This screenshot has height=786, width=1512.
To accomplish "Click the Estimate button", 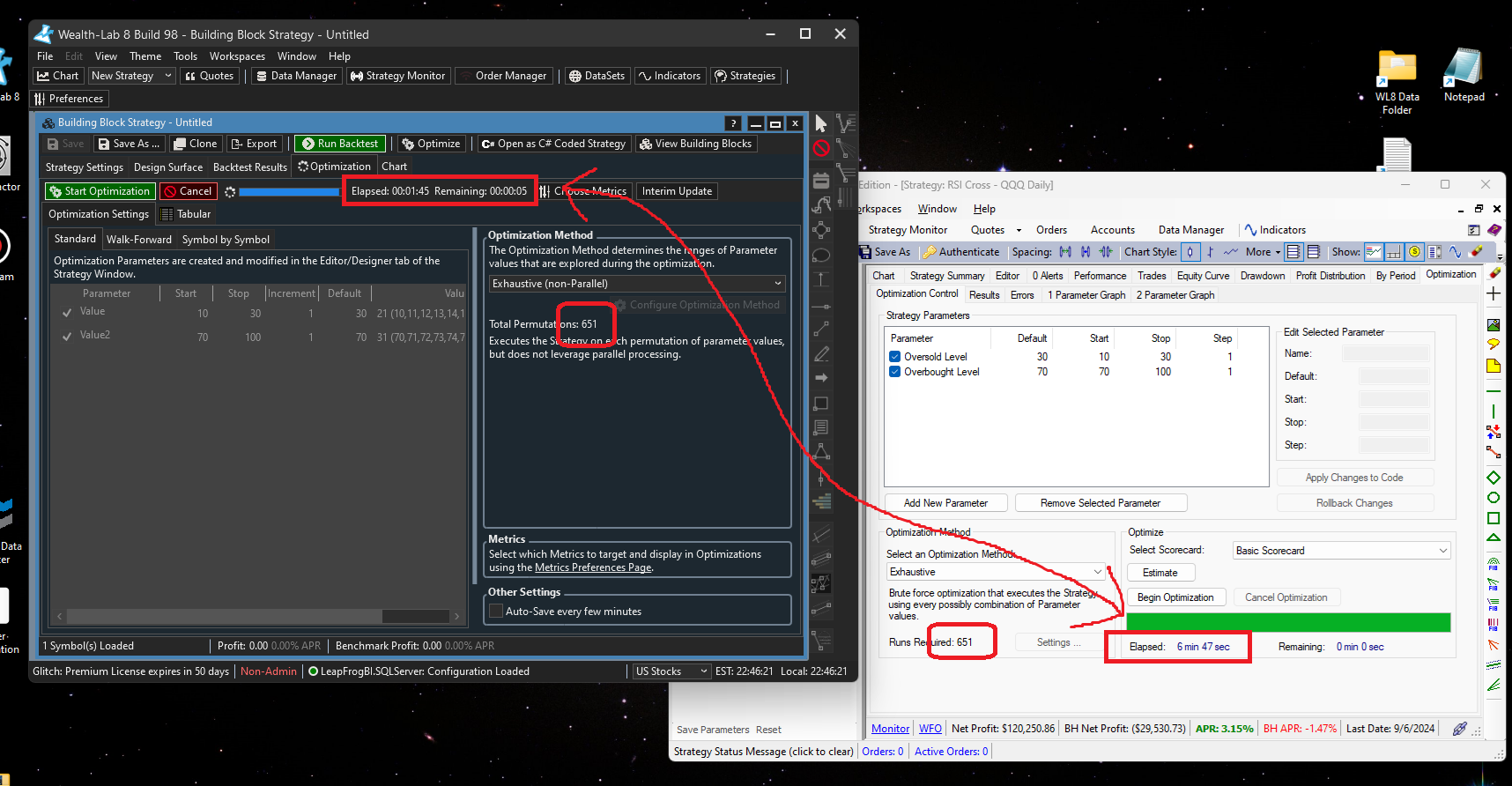I will [1160, 573].
